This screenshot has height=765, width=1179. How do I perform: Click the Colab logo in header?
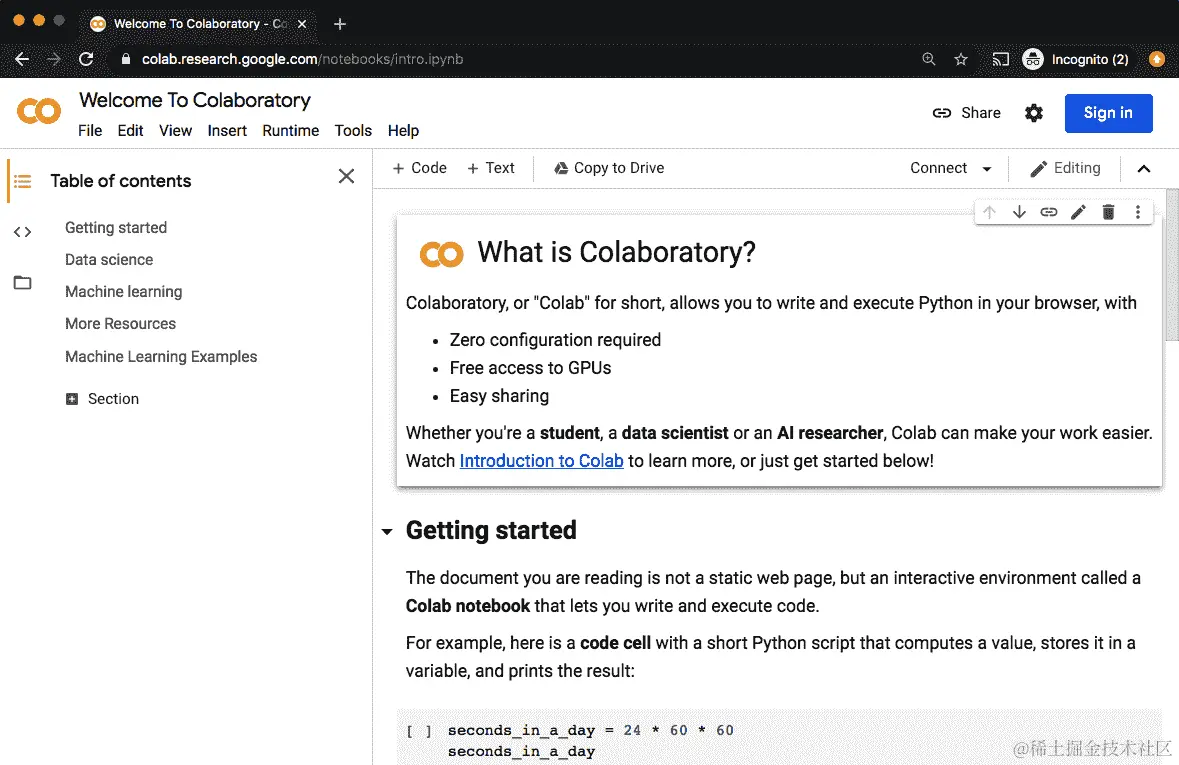pyautogui.click(x=38, y=112)
